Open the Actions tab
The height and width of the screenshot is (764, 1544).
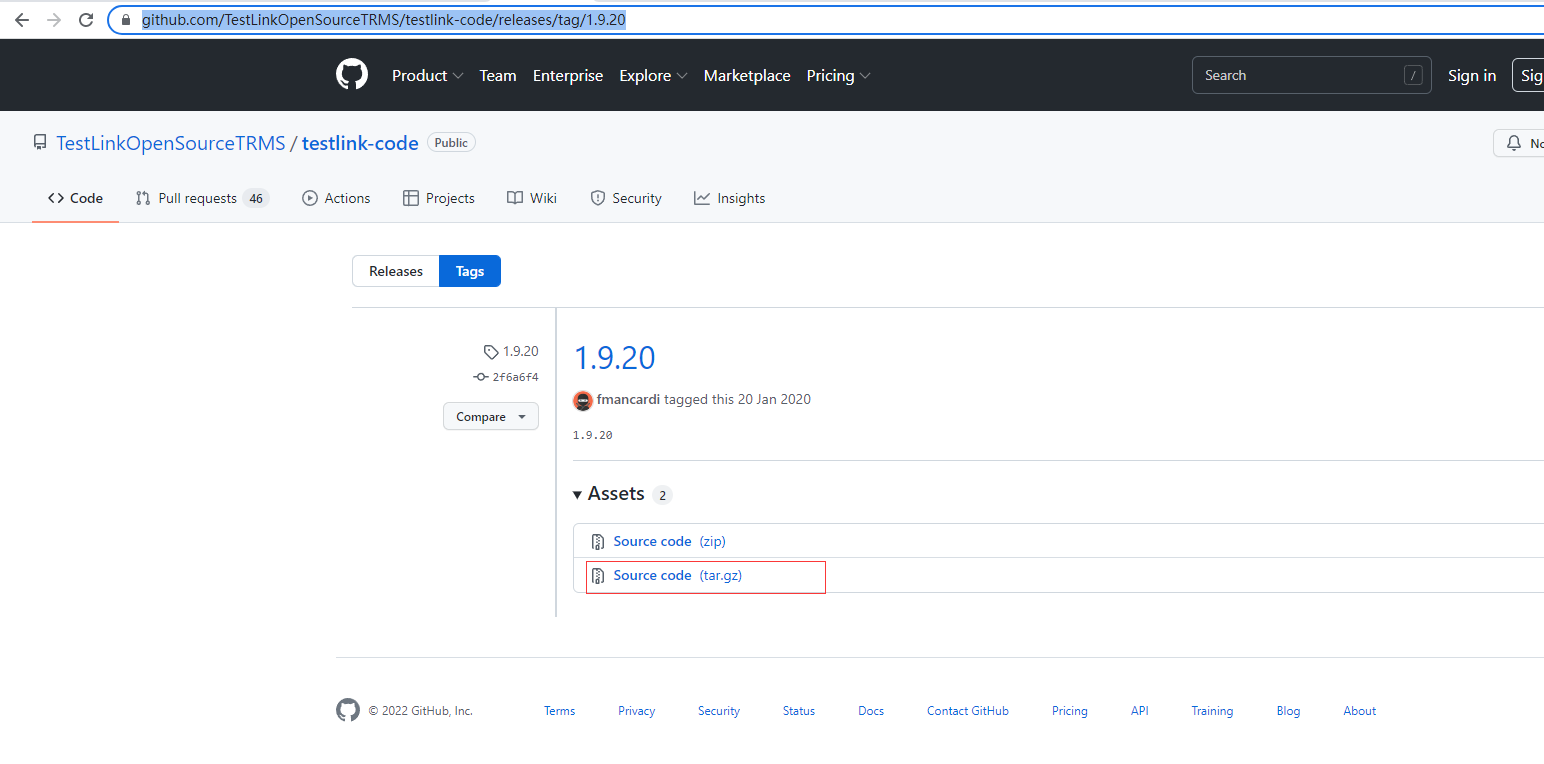[x=336, y=198]
